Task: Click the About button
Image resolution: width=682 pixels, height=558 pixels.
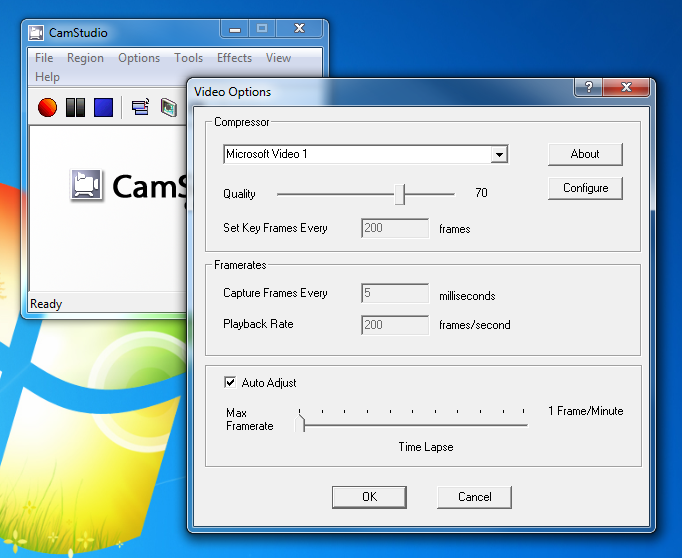Action: [x=585, y=154]
